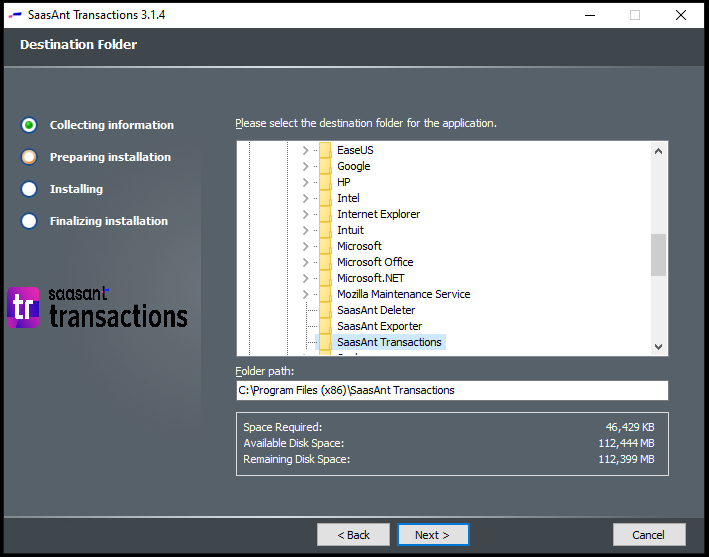This screenshot has height=557, width=709.
Task: Select the Internet Explorer folder name
Action: click(378, 214)
